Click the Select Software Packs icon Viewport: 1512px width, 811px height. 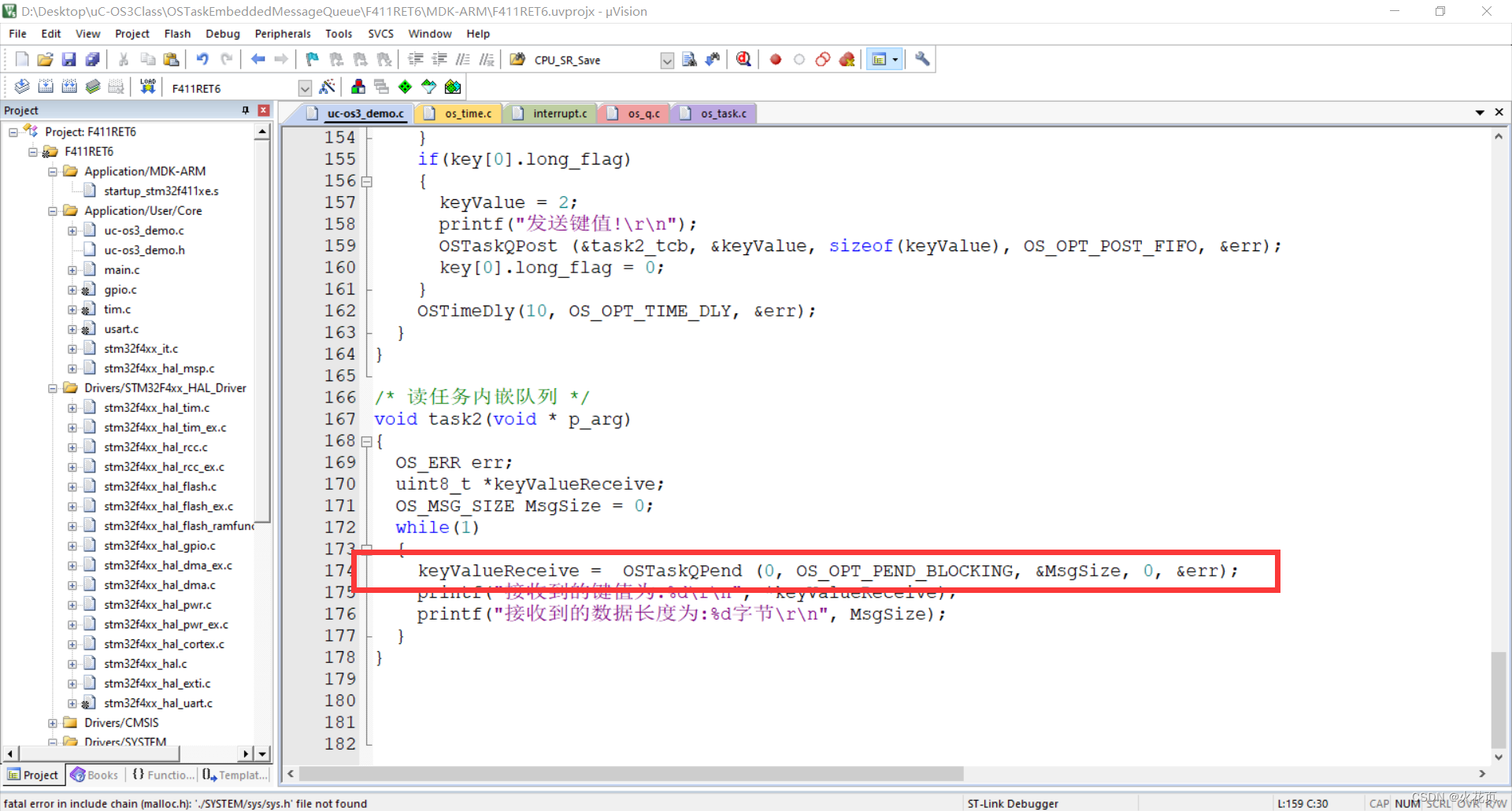coord(428,87)
